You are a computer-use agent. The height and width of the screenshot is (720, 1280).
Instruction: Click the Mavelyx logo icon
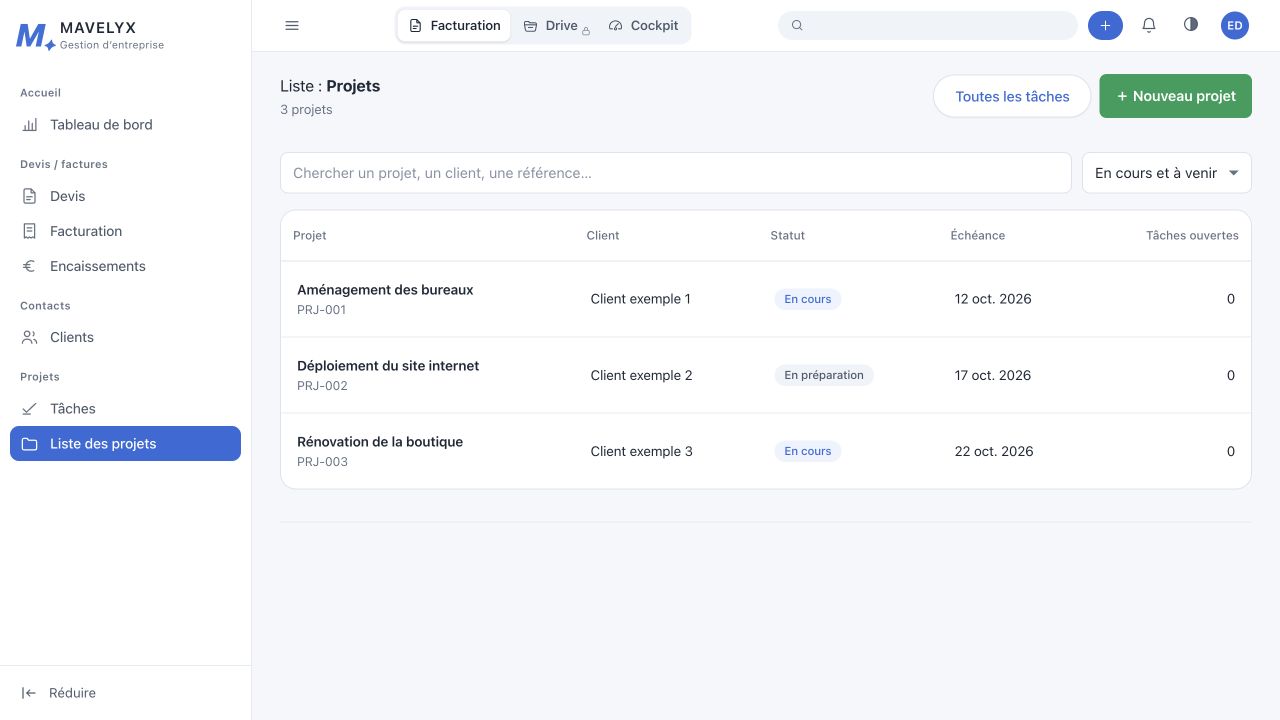36,36
